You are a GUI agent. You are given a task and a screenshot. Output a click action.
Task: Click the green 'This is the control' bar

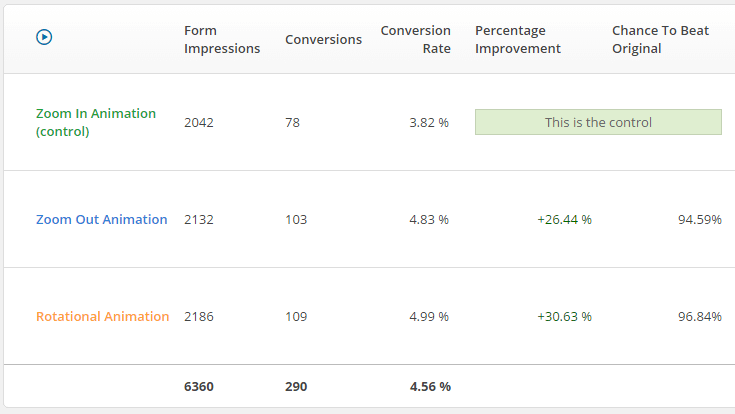tap(598, 122)
